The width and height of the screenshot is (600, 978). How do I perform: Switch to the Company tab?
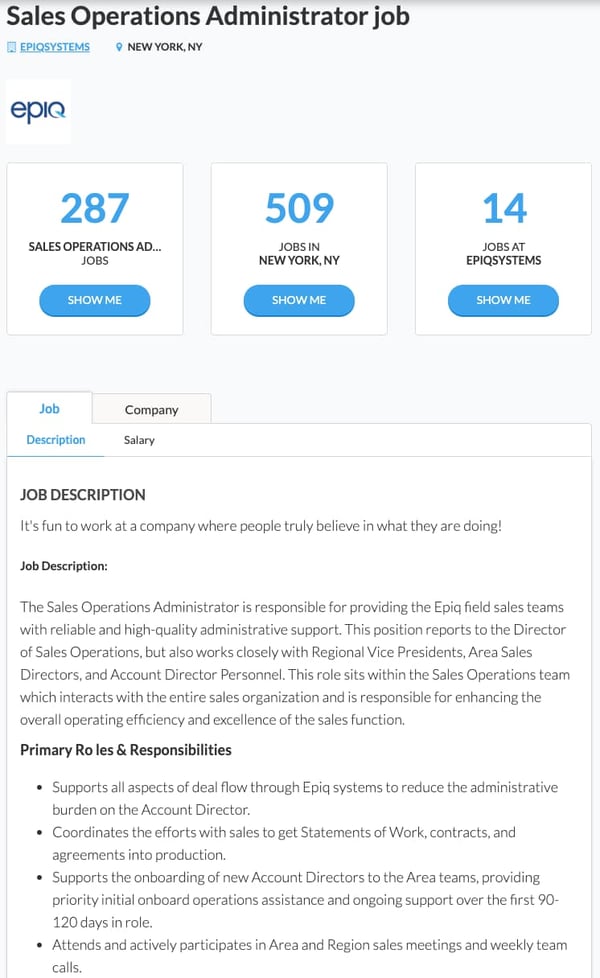pyautogui.click(x=152, y=409)
